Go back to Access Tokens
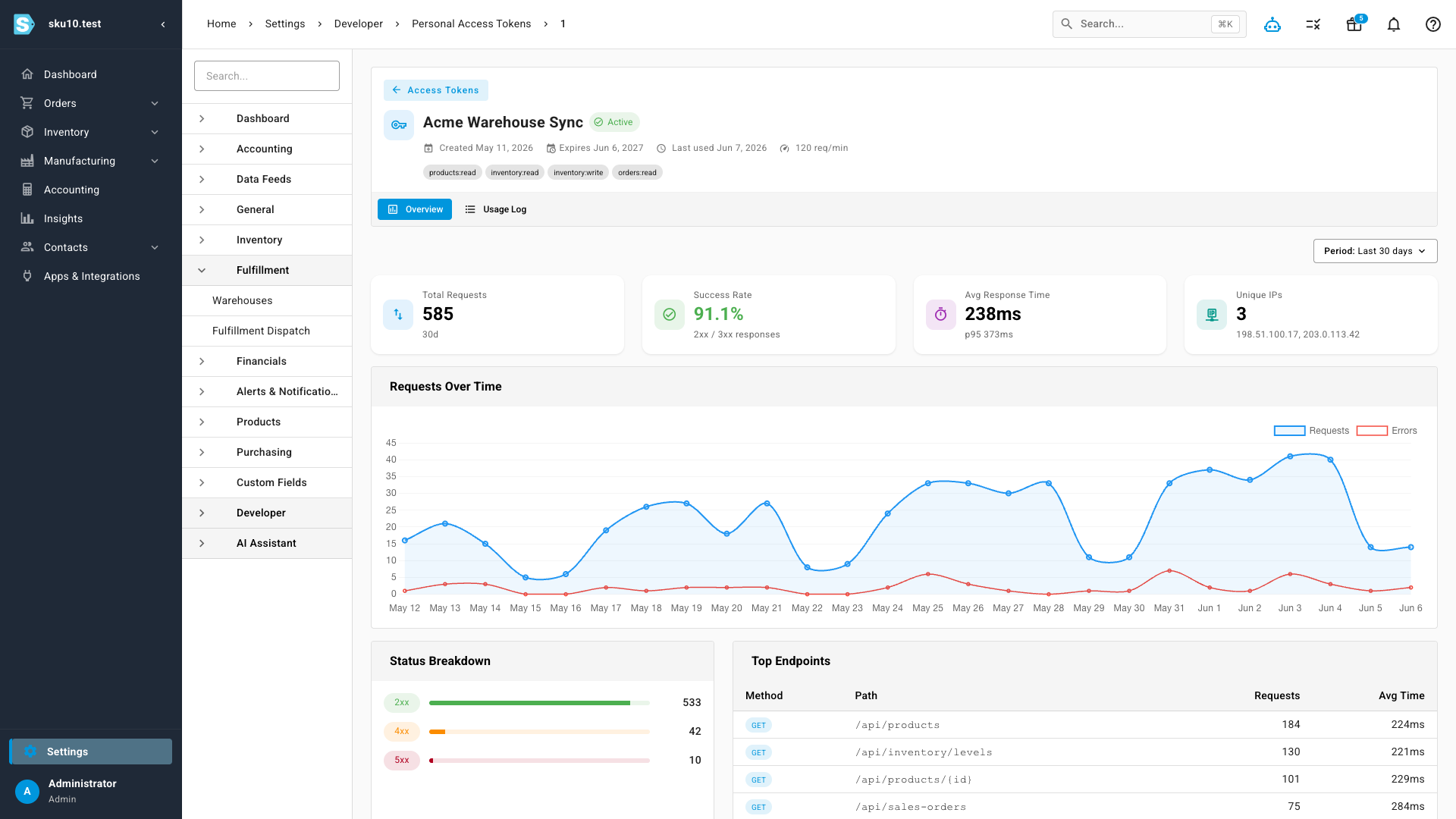1456x819 pixels. pos(436,90)
